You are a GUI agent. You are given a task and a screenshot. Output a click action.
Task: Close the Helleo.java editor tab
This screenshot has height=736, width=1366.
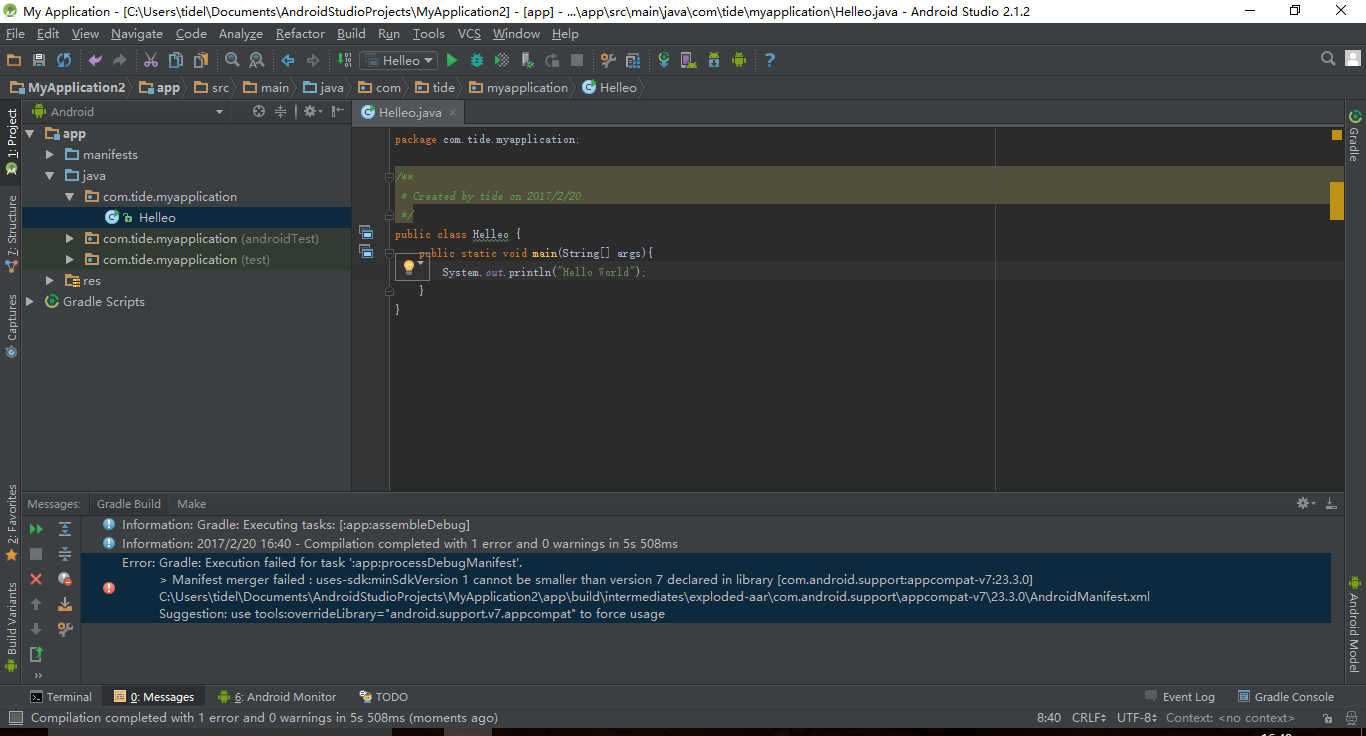452,113
